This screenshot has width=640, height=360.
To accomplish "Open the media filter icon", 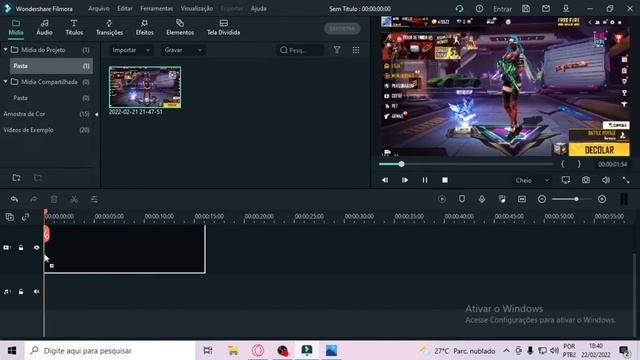I will [337, 50].
